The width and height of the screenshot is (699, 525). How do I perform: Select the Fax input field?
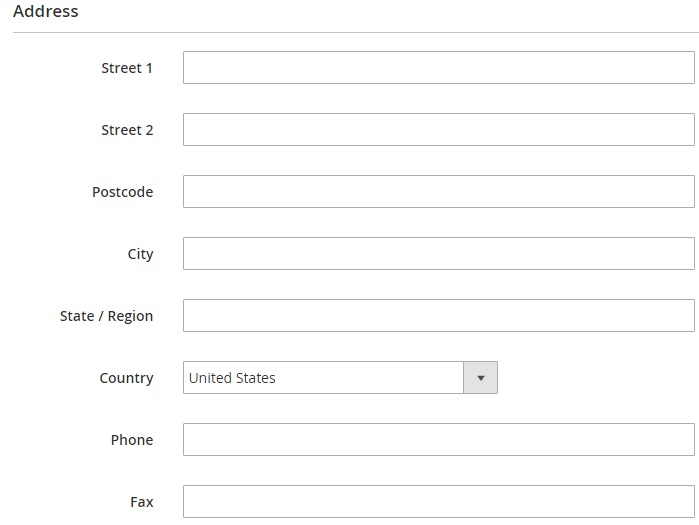[438, 501]
